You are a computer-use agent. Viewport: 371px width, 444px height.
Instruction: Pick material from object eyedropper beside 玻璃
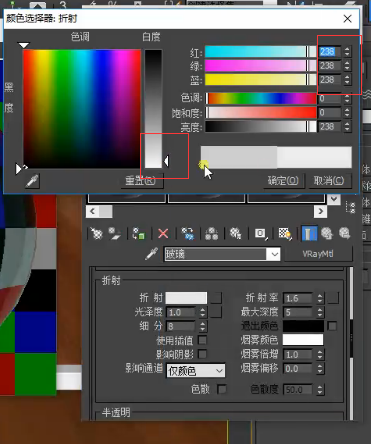[151, 254]
